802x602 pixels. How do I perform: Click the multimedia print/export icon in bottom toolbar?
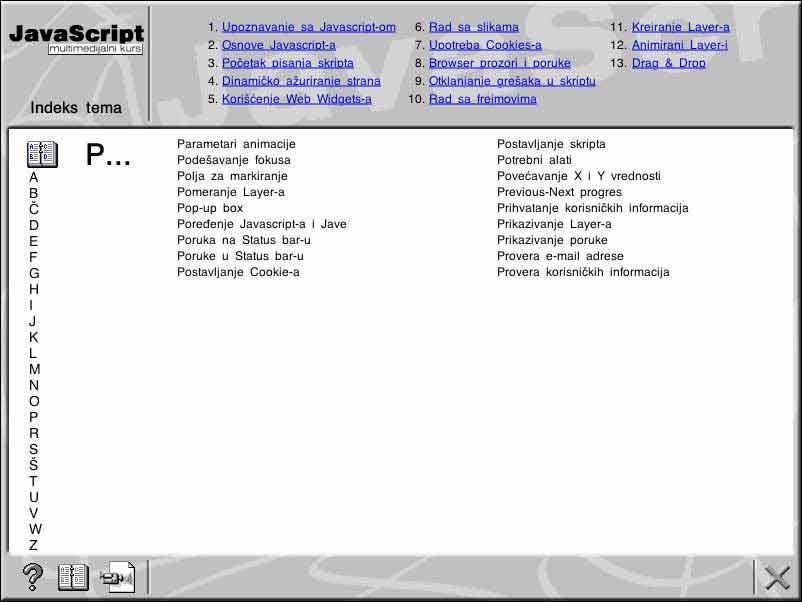118,577
